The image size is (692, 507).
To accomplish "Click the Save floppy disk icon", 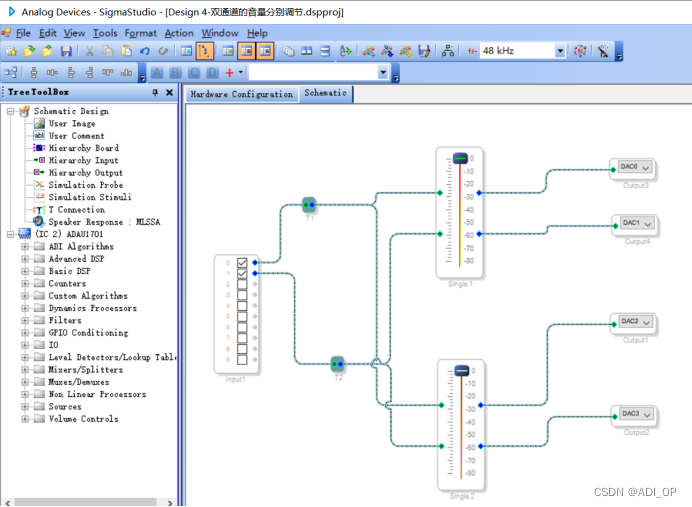I will [x=66, y=51].
